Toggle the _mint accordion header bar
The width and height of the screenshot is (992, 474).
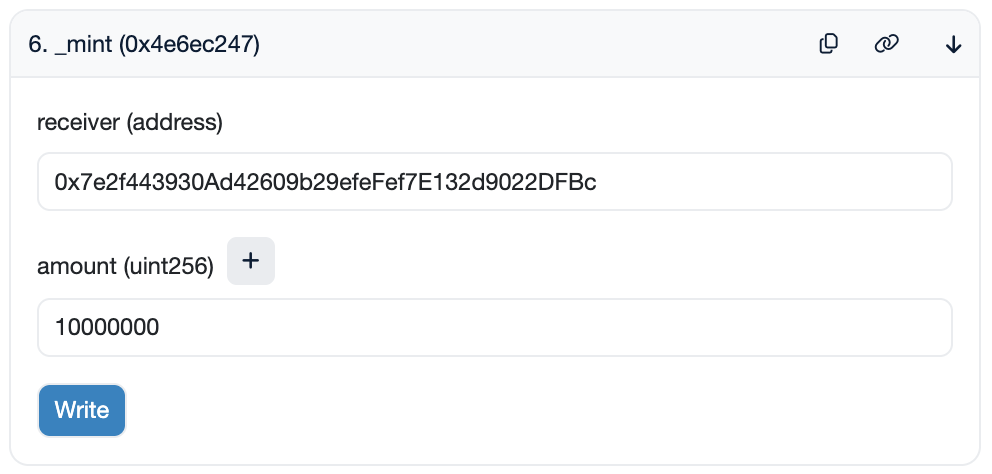click(x=495, y=44)
